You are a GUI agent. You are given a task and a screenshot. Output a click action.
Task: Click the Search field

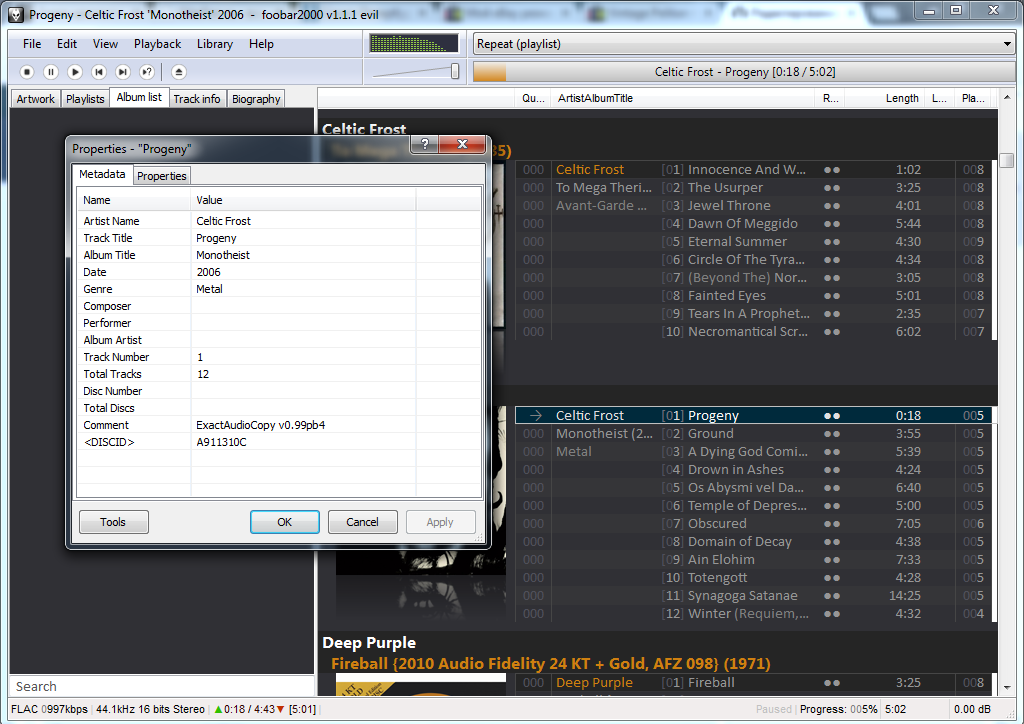[162, 686]
